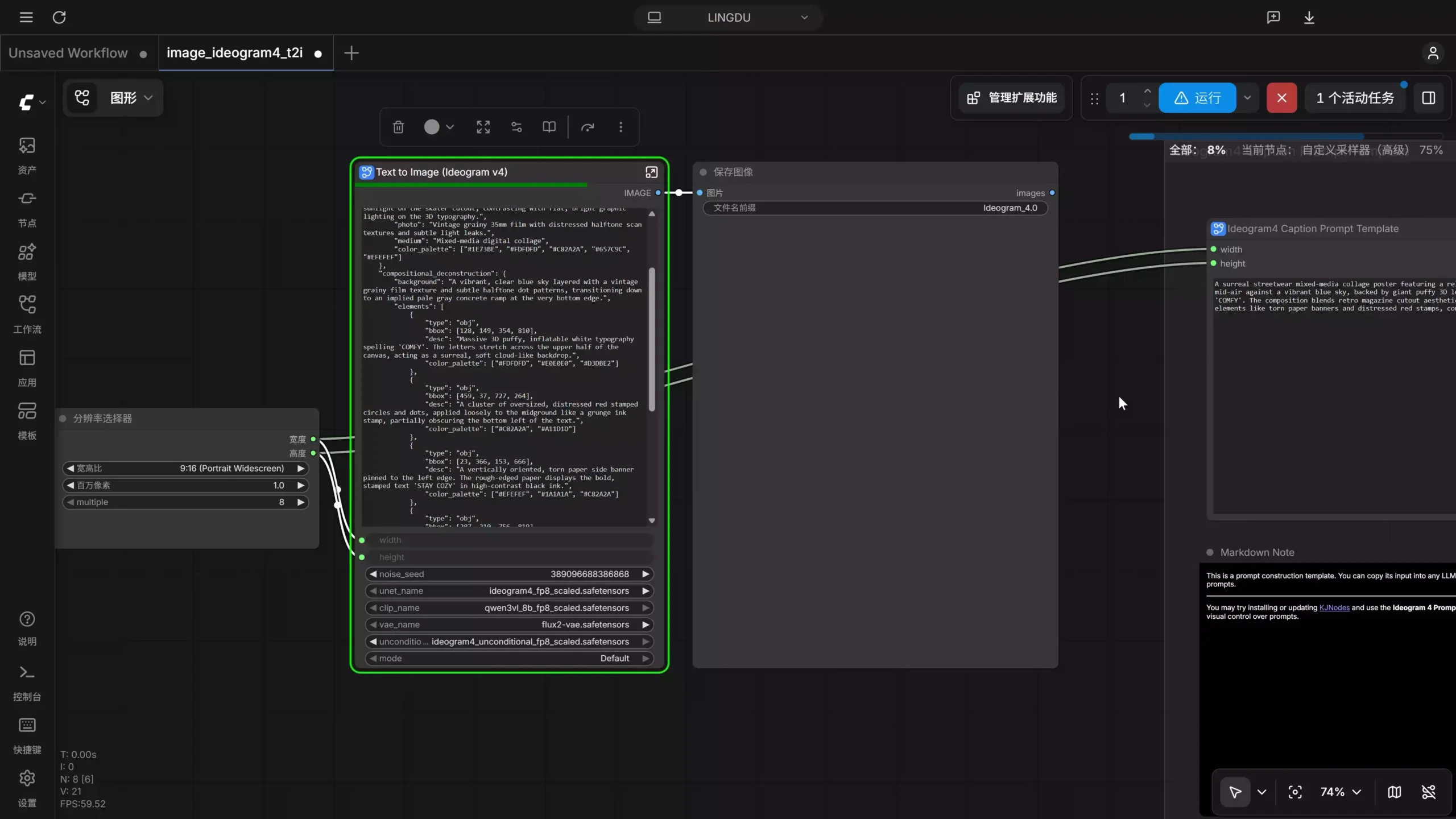Toggle the minimap icon
This screenshot has width=1456, height=819.
(1394, 792)
